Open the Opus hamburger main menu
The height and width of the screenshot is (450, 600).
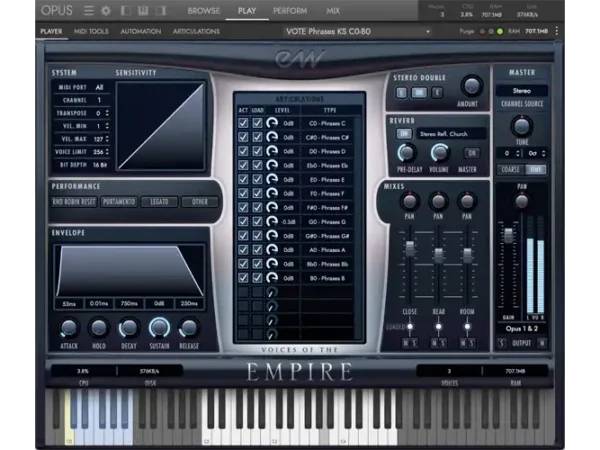tap(89, 10)
